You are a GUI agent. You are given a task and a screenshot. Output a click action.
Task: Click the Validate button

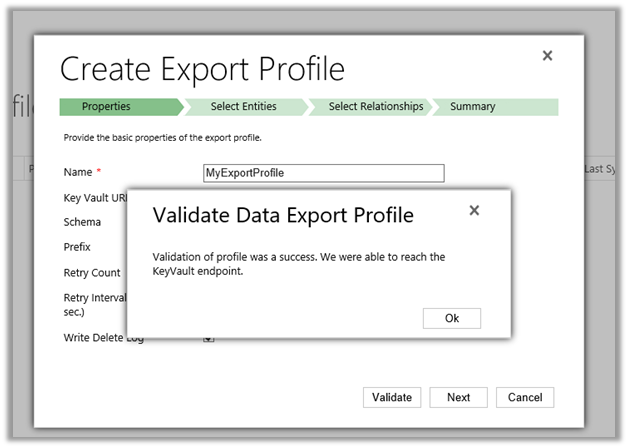391,397
